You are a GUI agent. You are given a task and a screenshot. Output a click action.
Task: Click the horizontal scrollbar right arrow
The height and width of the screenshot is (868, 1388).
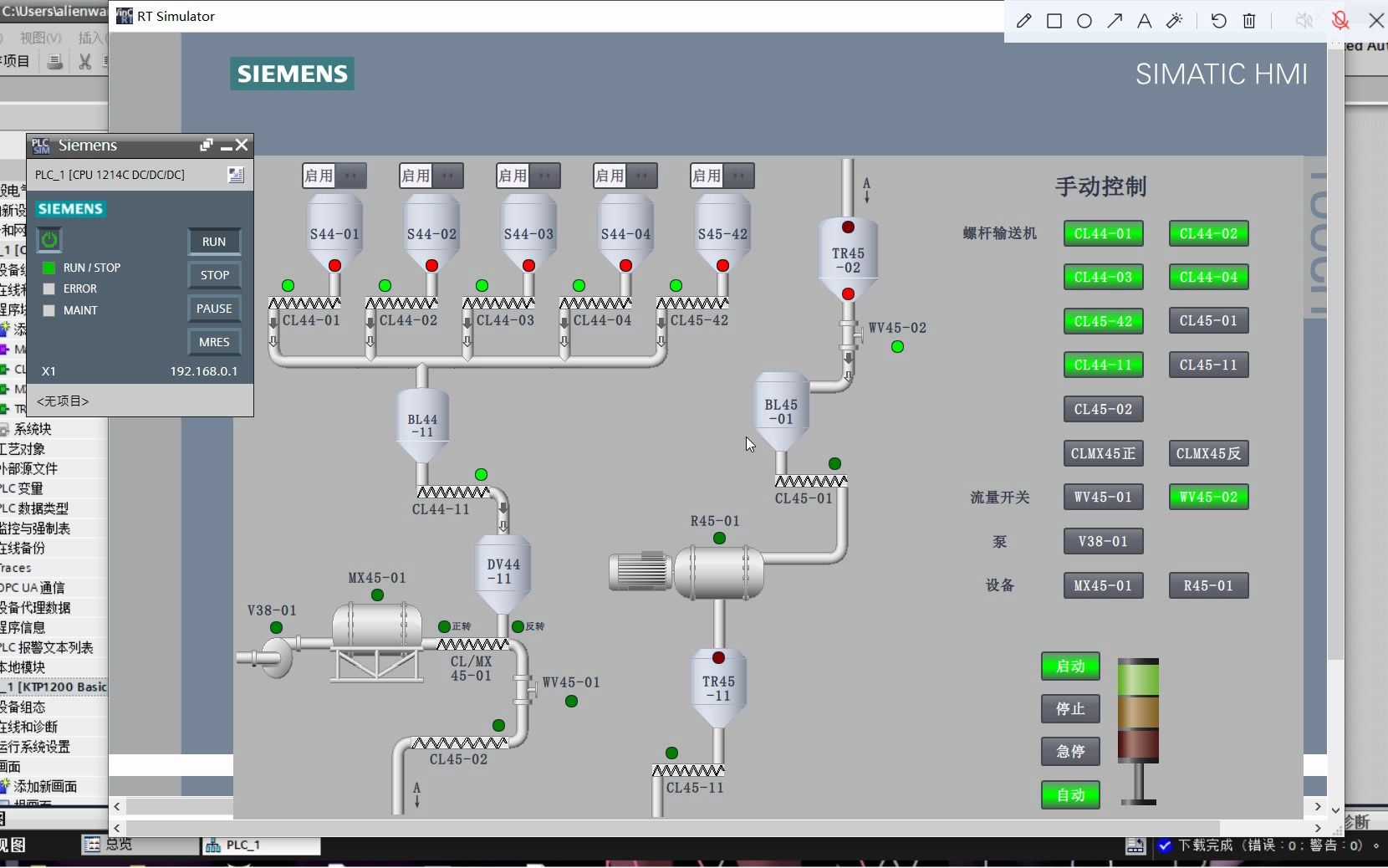[x=1318, y=828]
